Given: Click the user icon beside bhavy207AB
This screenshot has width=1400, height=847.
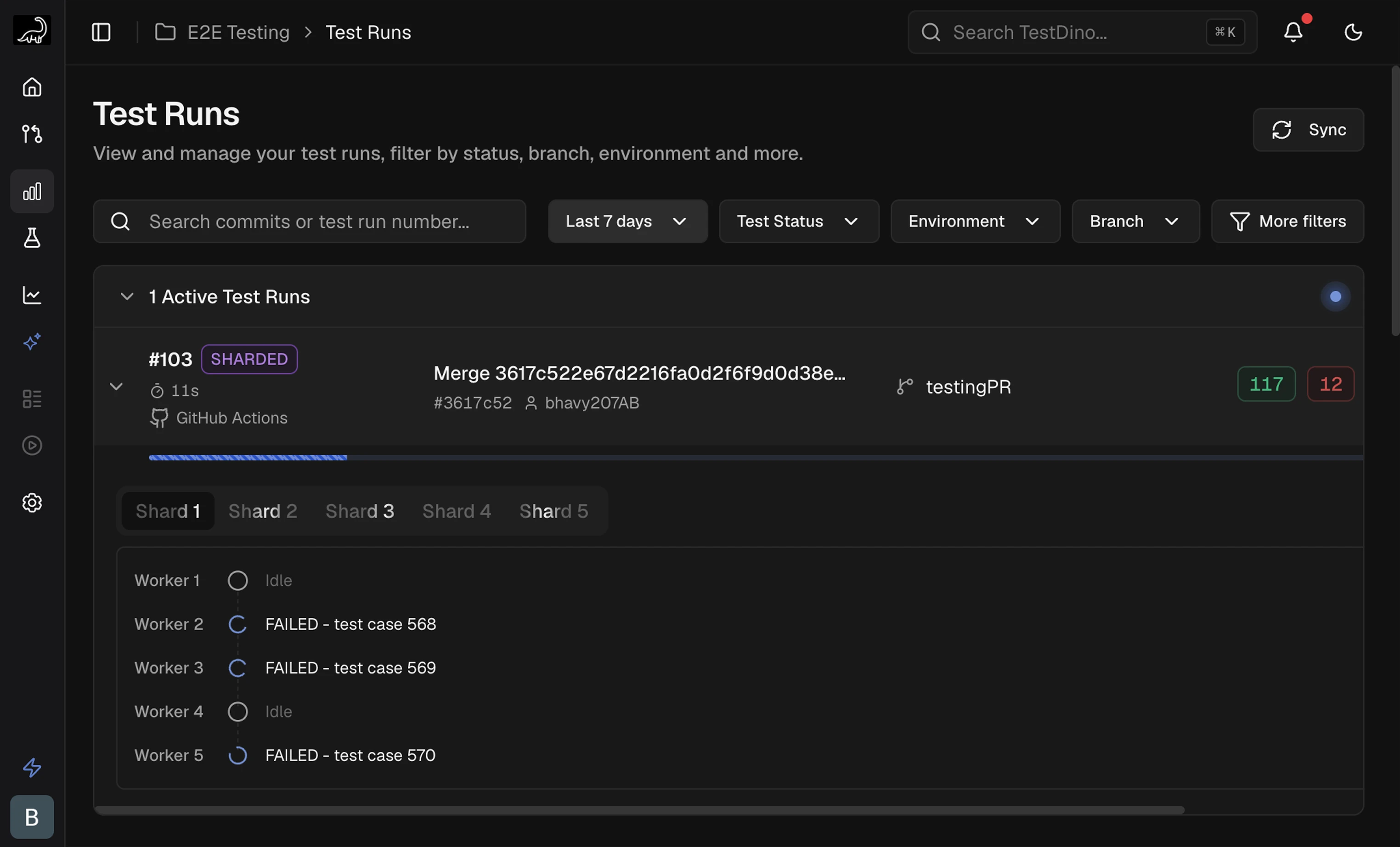Looking at the screenshot, I should click(531, 403).
